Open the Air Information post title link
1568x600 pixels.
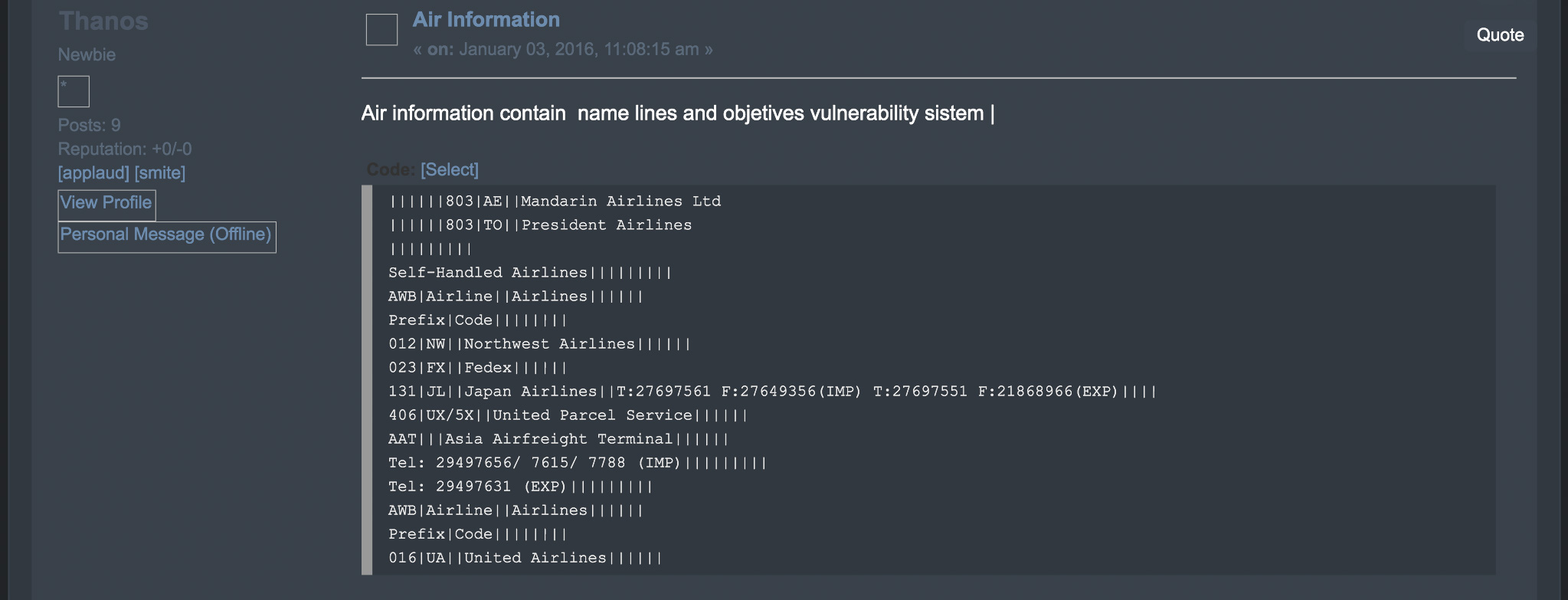click(x=486, y=20)
